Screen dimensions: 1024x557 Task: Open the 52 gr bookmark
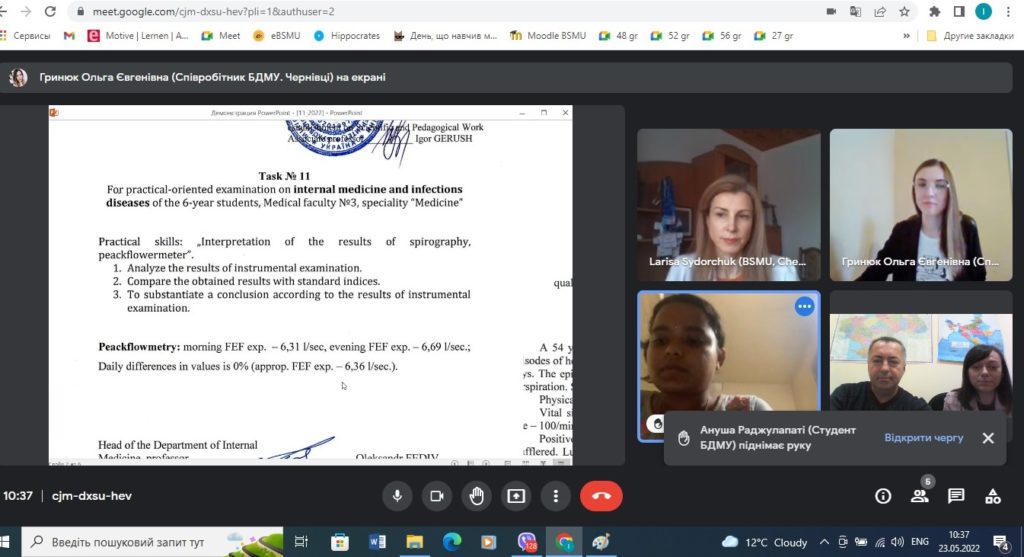tap(670, 36)
